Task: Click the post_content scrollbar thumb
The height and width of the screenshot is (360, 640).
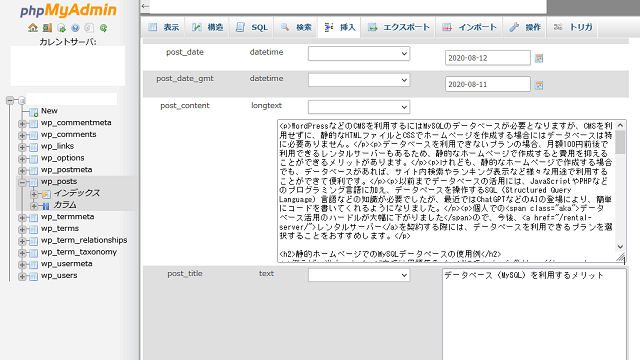Action: click(620, 142)
